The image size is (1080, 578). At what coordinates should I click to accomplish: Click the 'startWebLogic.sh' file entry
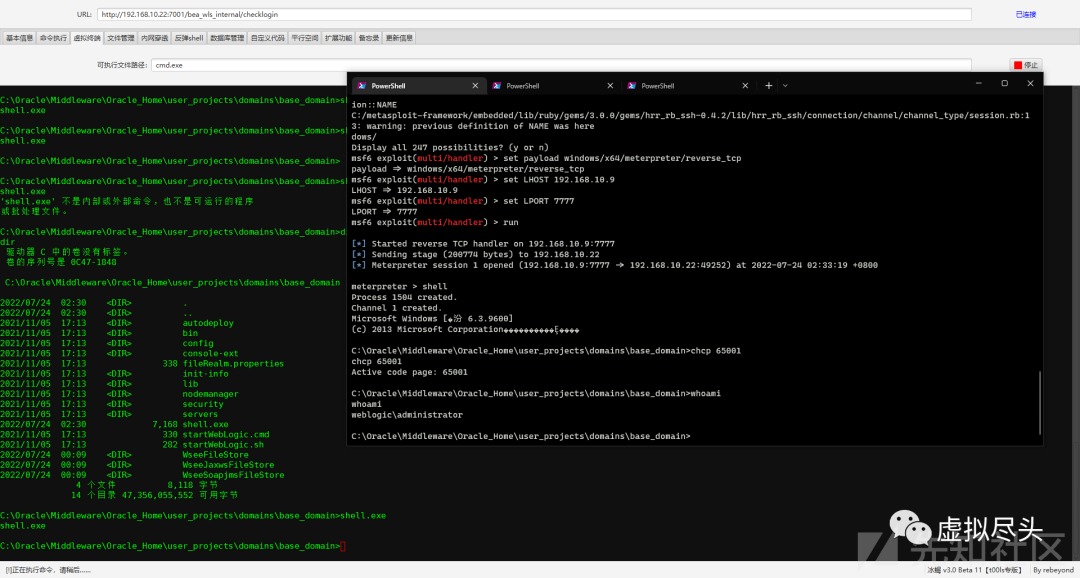[x=223, y=445]
